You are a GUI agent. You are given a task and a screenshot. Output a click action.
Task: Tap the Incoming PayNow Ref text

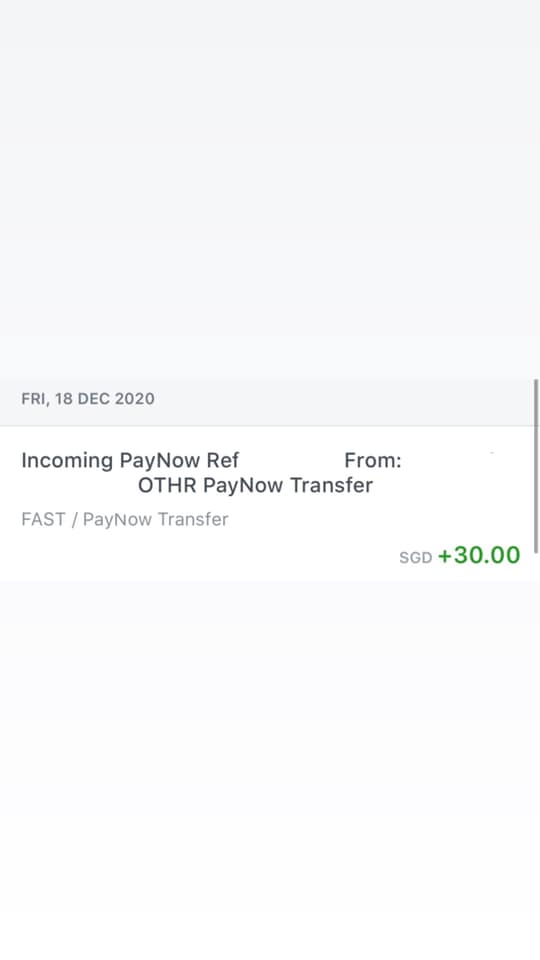[130, 460]
